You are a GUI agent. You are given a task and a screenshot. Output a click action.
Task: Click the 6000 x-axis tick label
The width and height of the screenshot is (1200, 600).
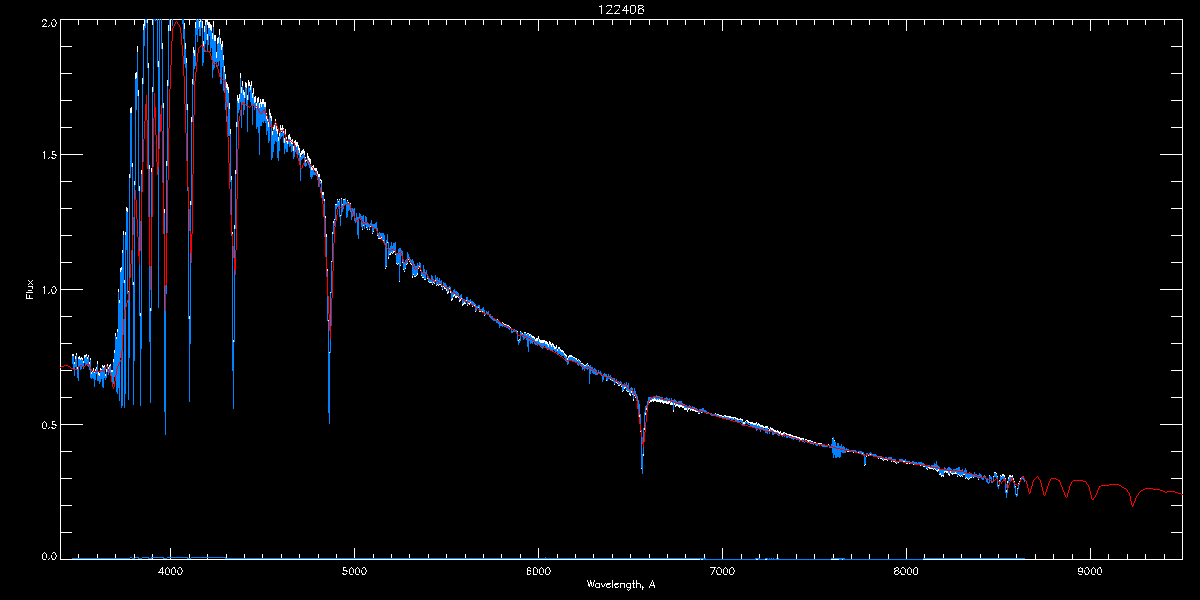pos(539,571)
